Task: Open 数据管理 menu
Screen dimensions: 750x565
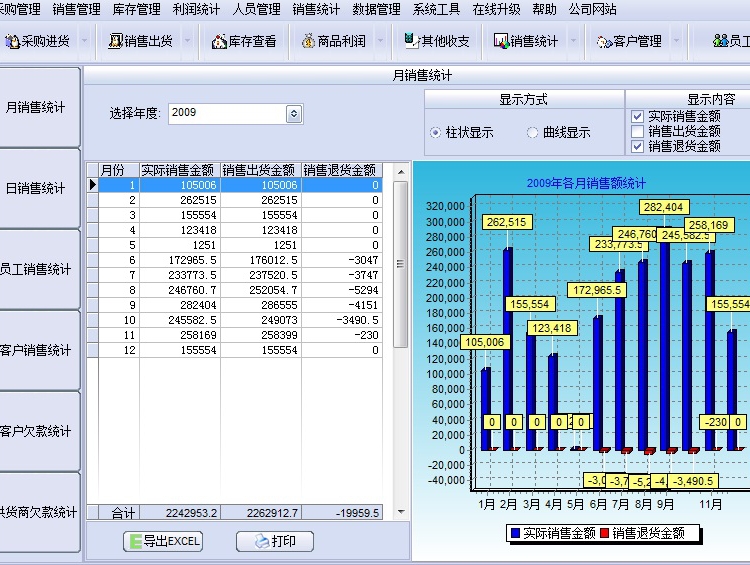Action: pyautogui.click(x=376, y=9)
